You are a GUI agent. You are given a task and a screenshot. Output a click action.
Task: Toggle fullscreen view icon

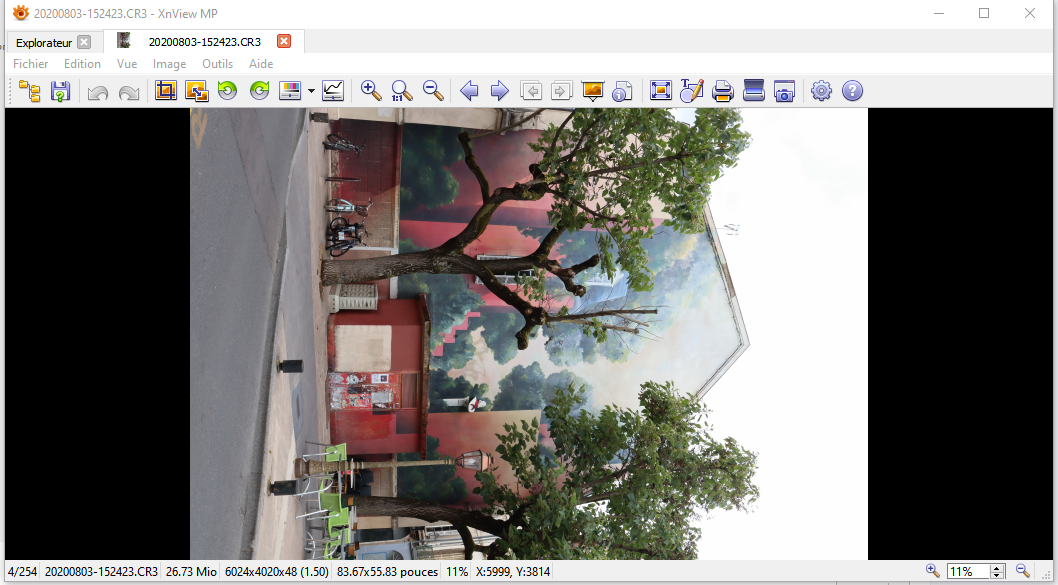tap(661, 90)
